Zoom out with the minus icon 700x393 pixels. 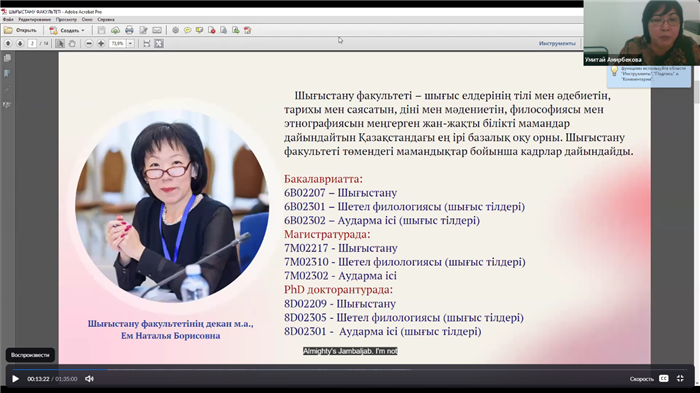tap(89, 43)
